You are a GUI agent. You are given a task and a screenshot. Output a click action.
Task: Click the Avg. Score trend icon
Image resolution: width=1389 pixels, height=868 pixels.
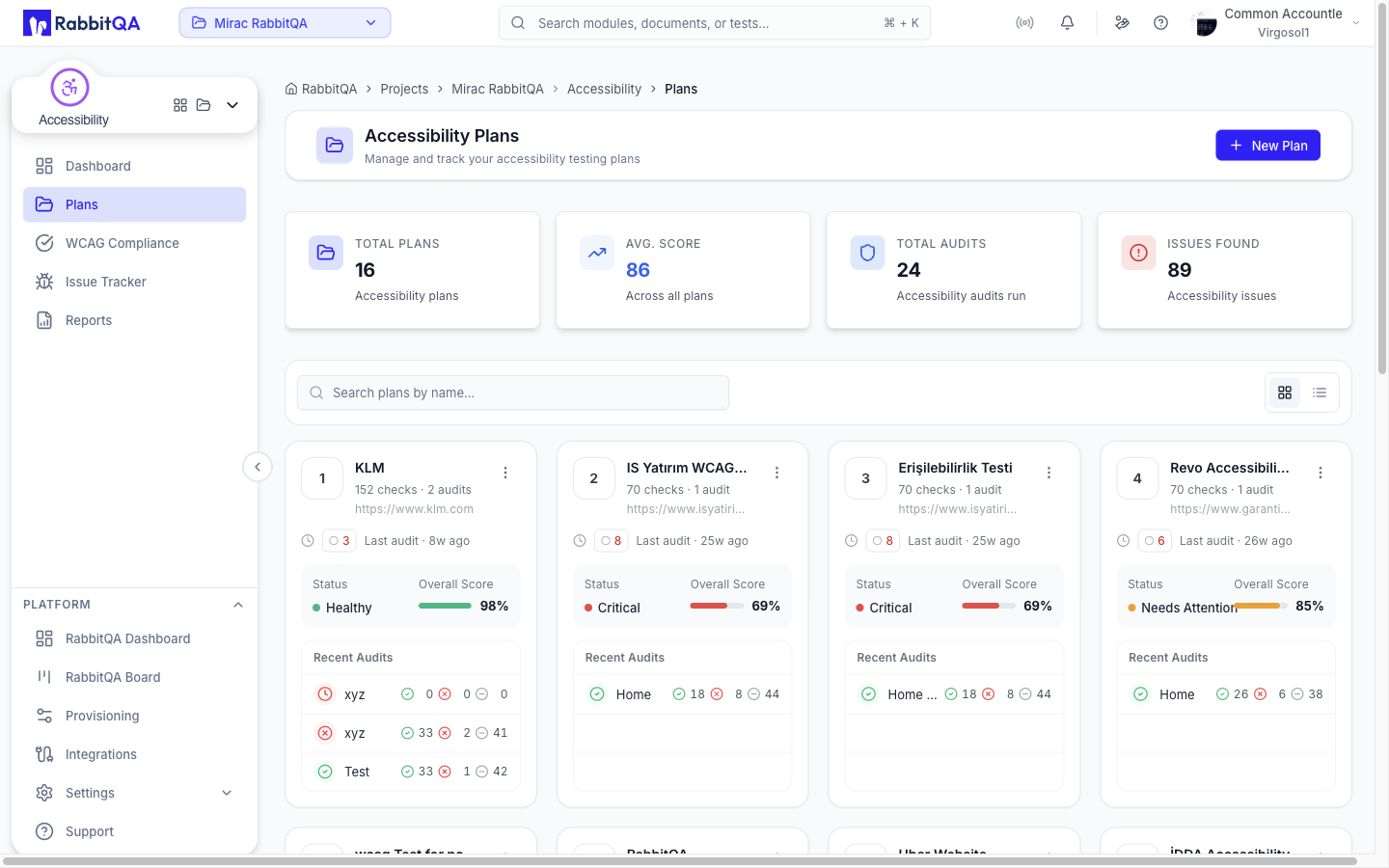click(x=597, y=253)
